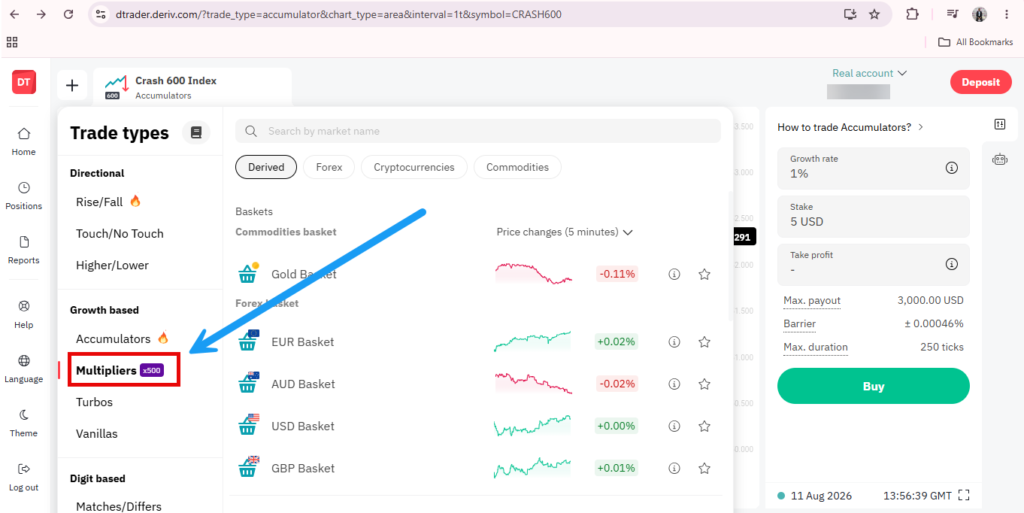The height and width of the screenshot is (513, 1024).
Task: Open the browser extensions puzzle icon
Action: coord(912,14)
